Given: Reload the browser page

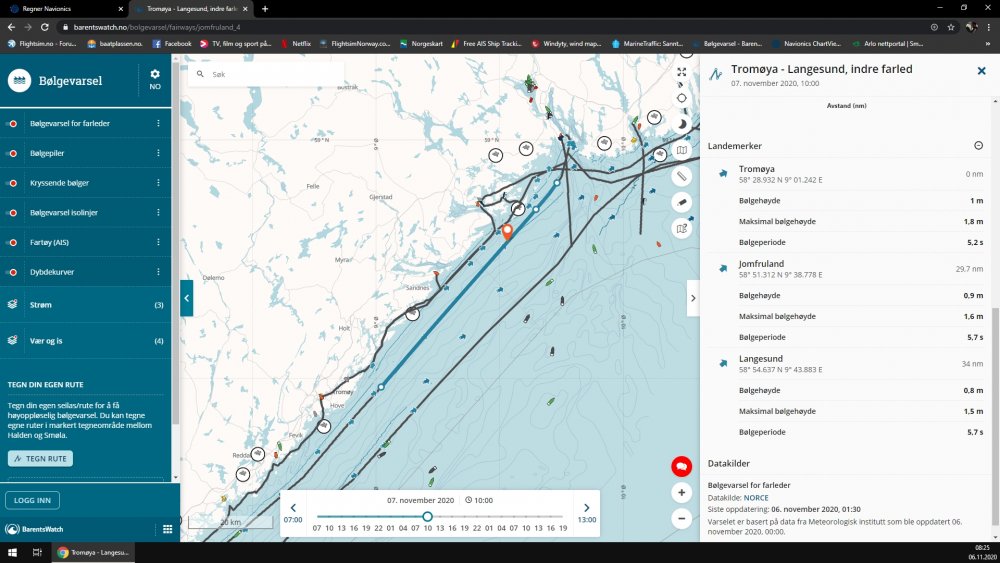Looking at the screenshot, I should point(45,27).
